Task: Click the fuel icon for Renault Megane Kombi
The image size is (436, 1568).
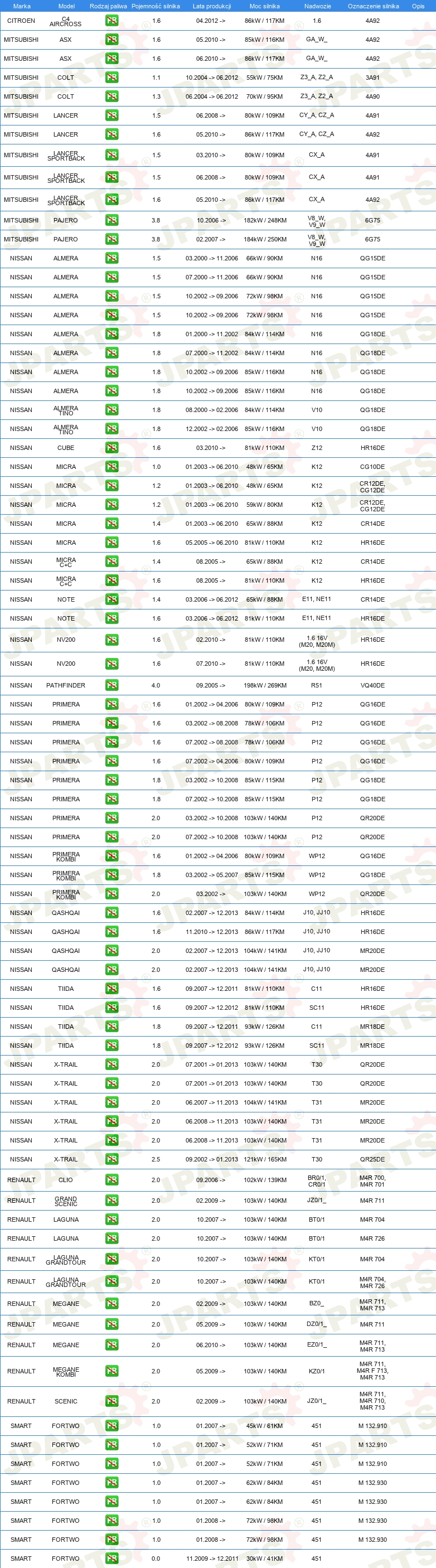Action: (112, 1371)
